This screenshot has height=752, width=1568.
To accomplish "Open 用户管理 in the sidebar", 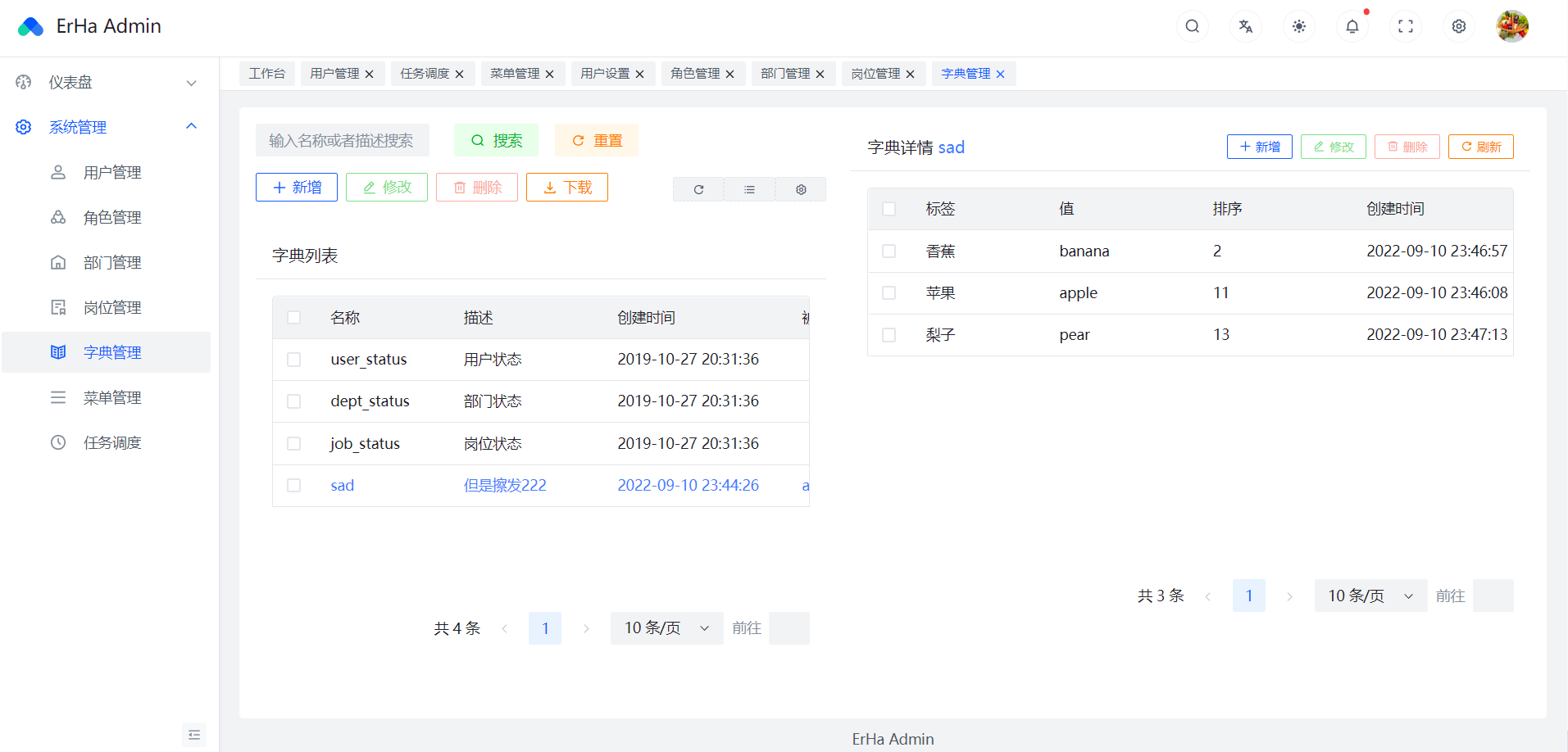I will pyautogui.click(x=107, y=172).
